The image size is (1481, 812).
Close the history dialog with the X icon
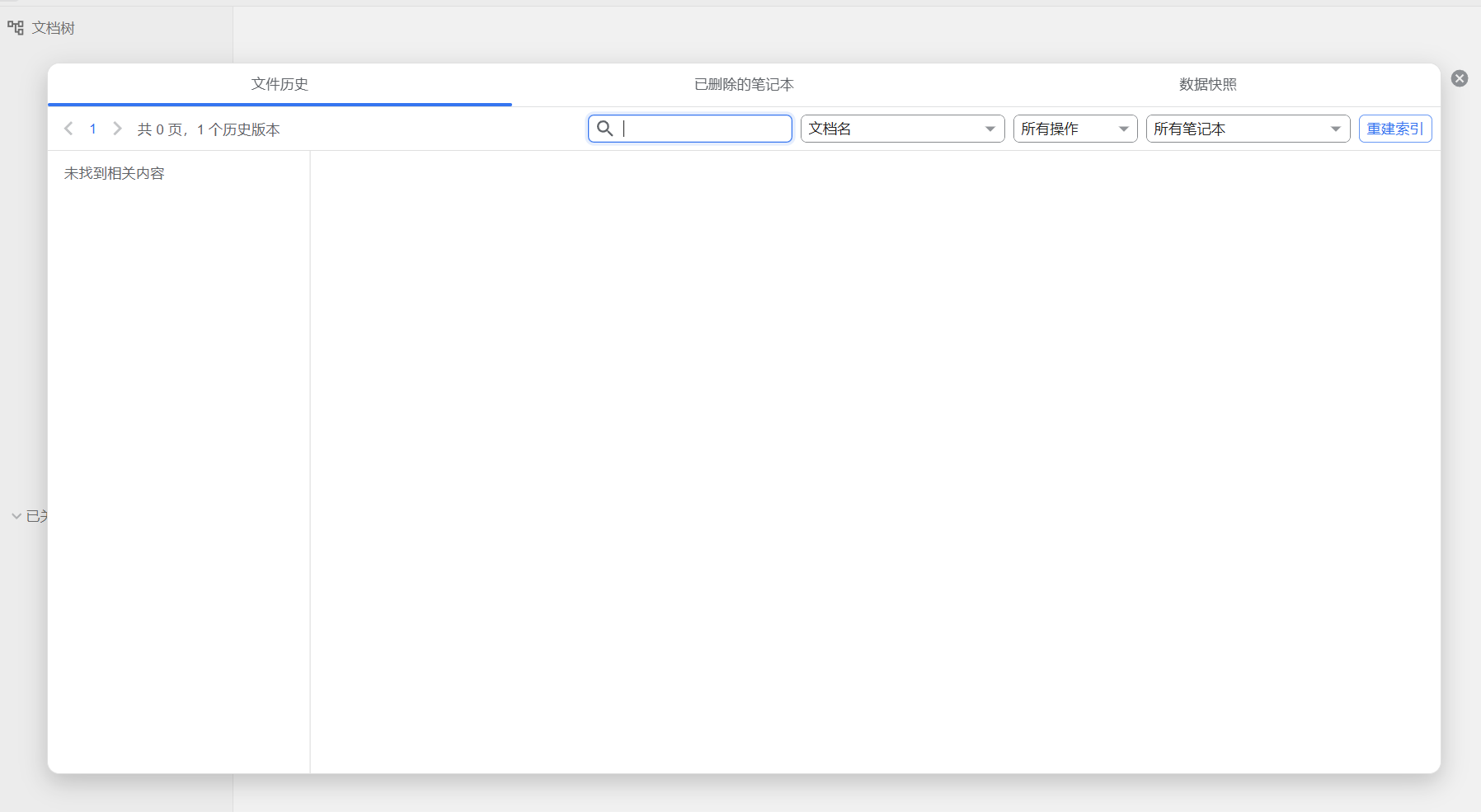point(1460,78)
